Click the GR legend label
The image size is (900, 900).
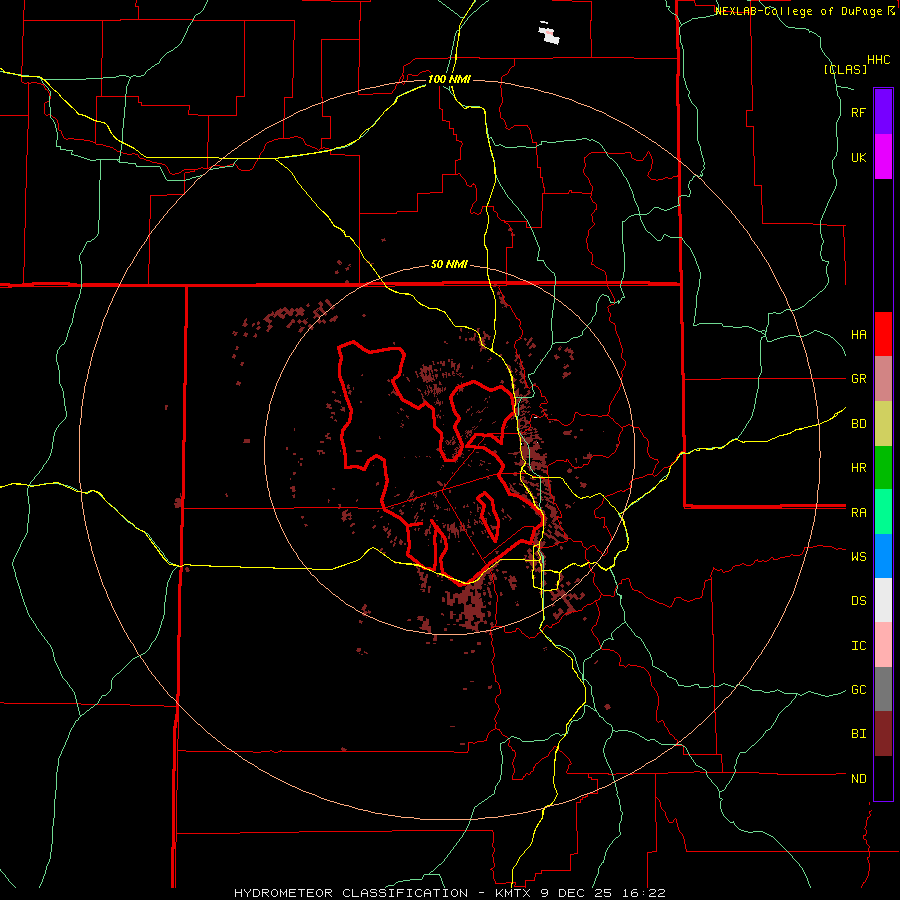(858, 379)
